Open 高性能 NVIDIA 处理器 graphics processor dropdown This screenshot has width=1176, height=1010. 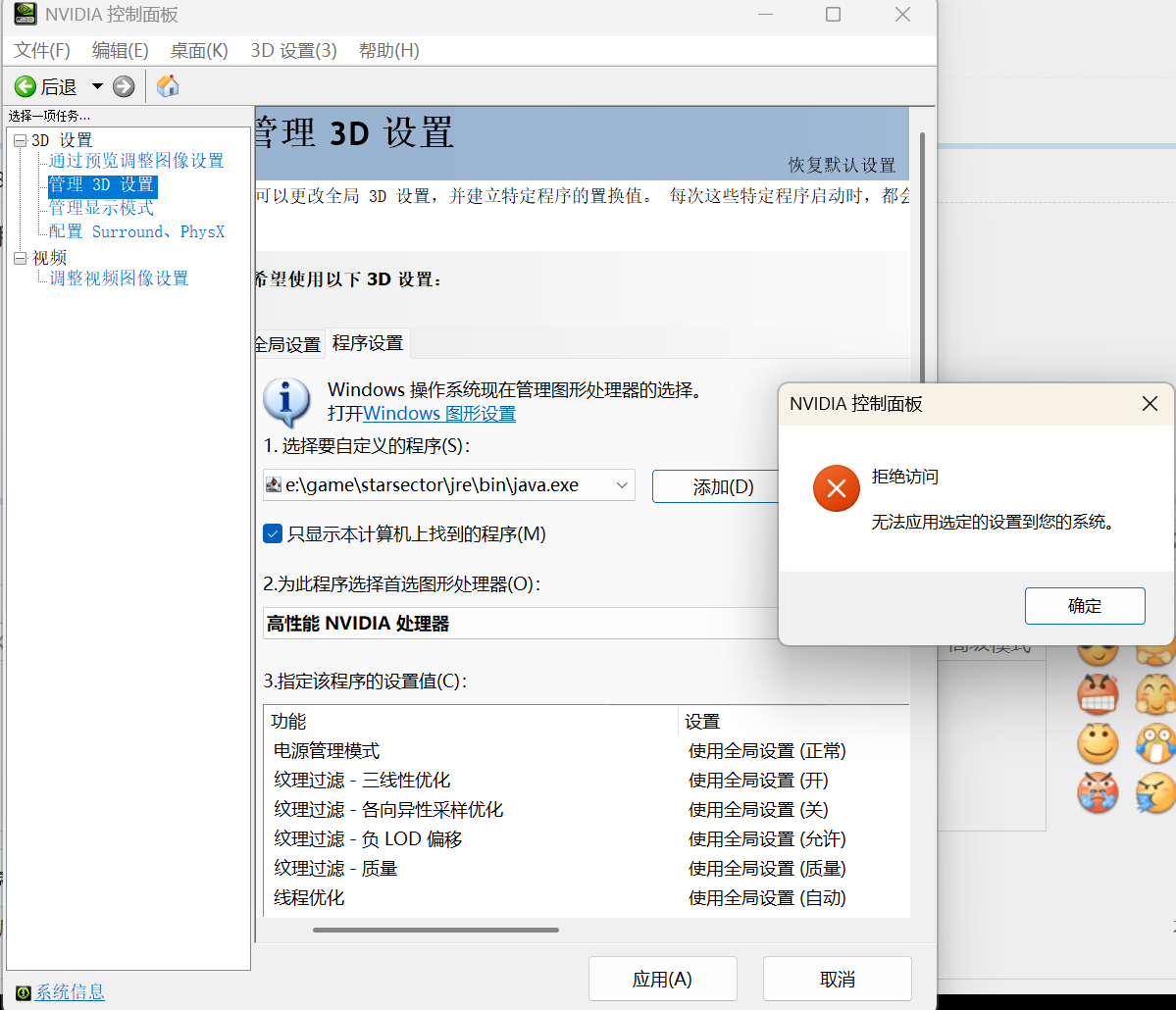(x=521, y=623)
